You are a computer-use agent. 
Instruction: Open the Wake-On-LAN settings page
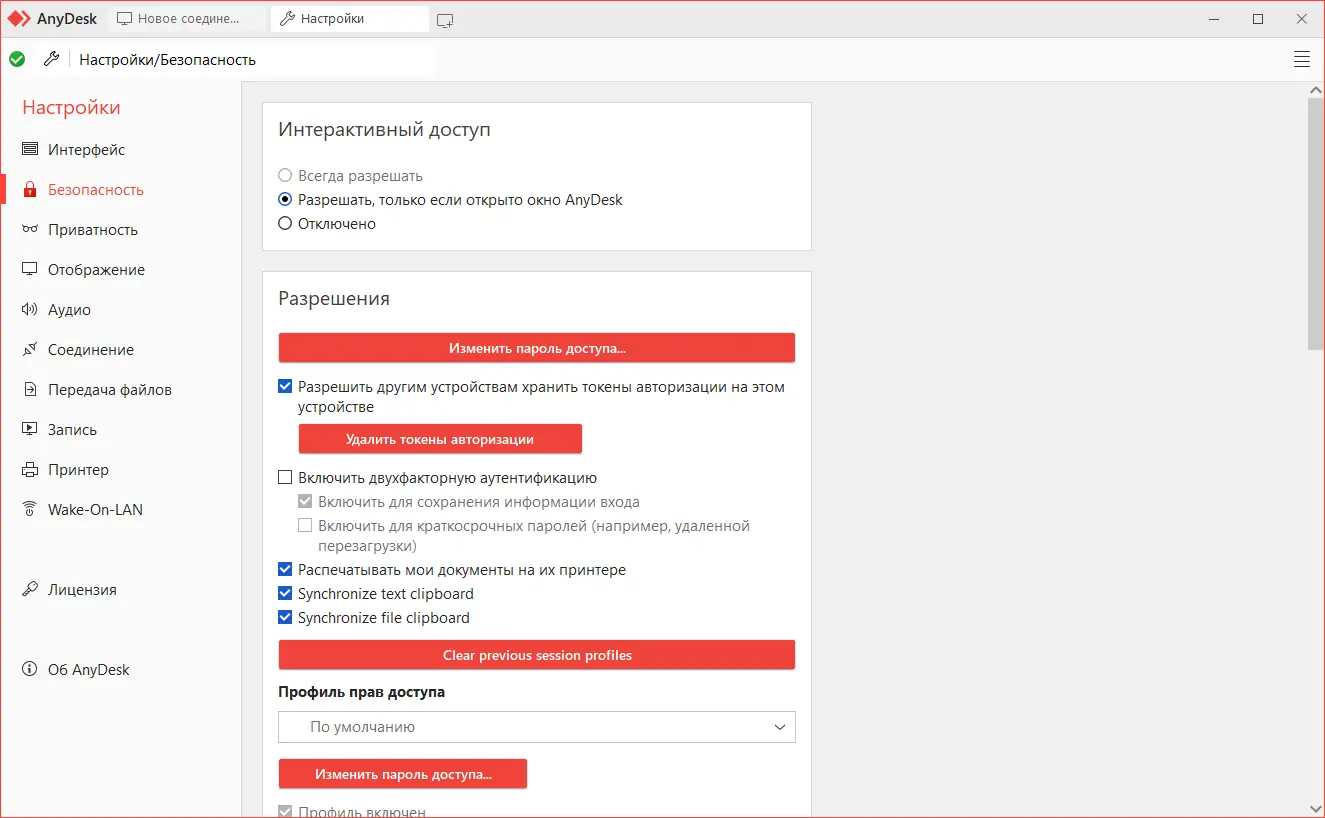point(95,510)
